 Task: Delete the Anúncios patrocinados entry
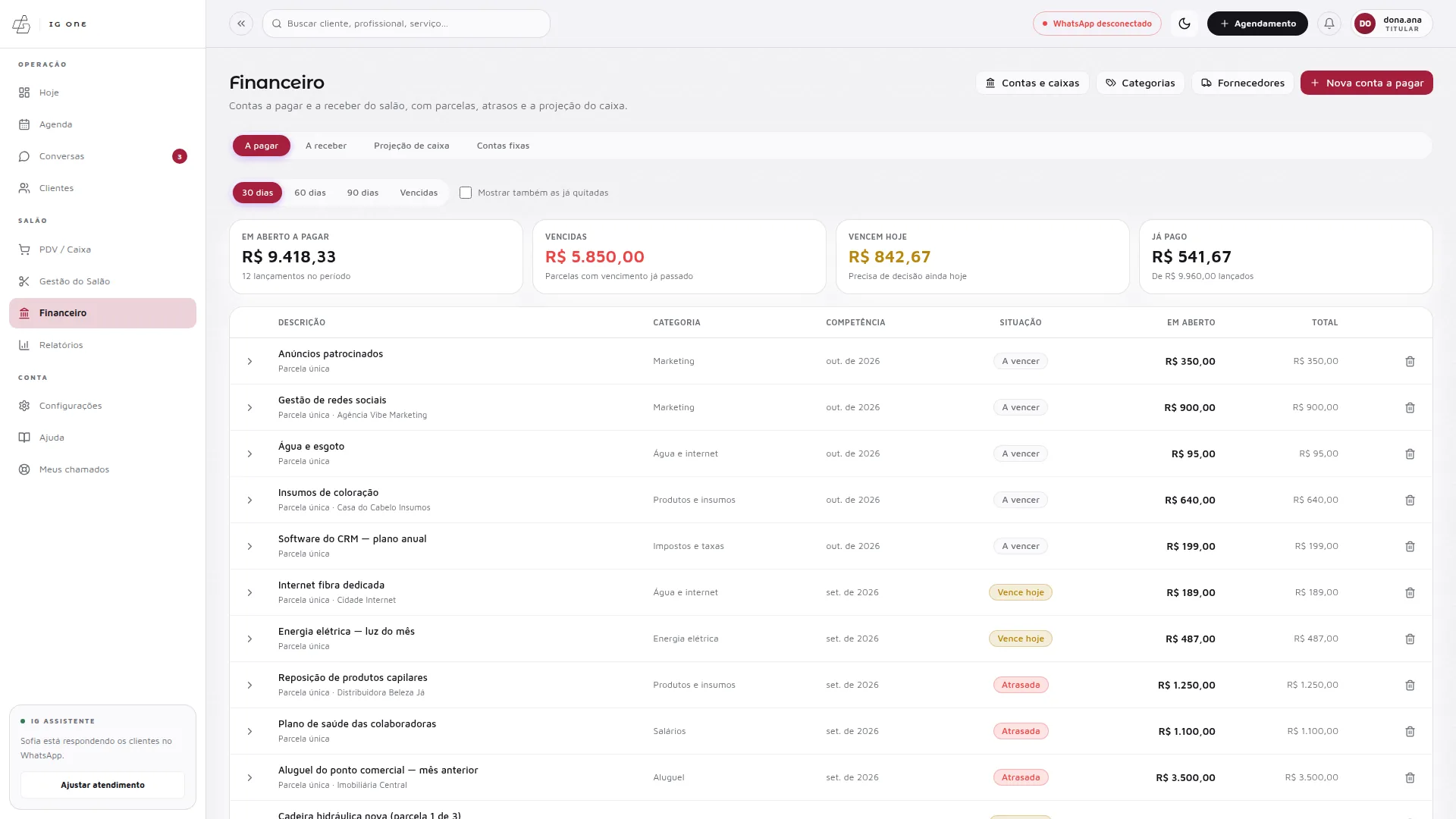tap(1410, 362)
